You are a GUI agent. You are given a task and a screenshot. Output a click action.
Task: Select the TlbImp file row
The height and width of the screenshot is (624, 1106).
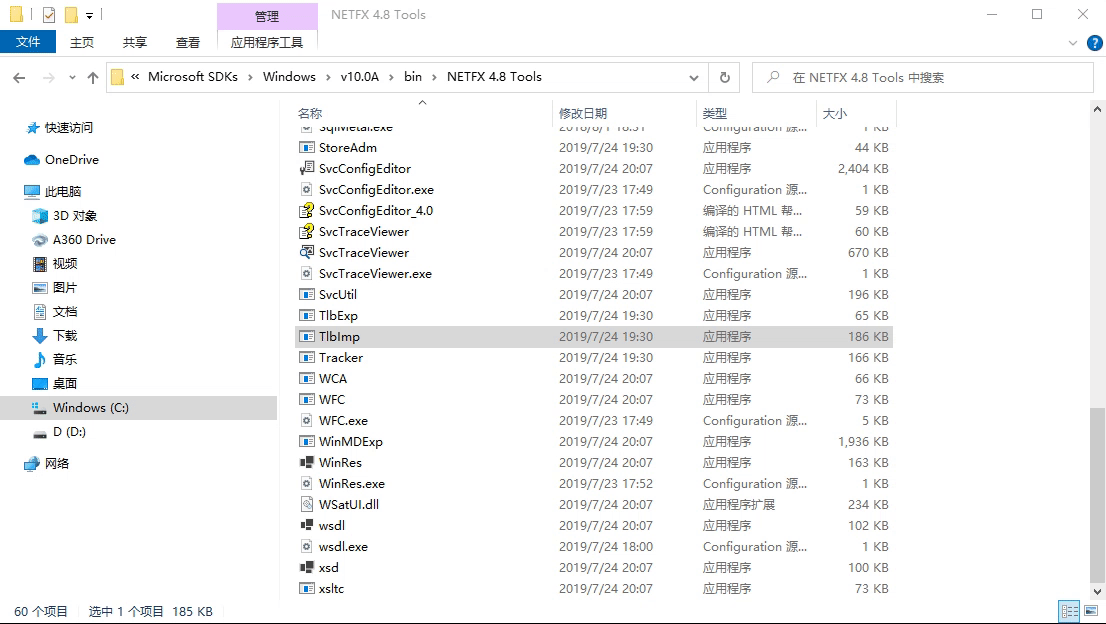point(594,336)
